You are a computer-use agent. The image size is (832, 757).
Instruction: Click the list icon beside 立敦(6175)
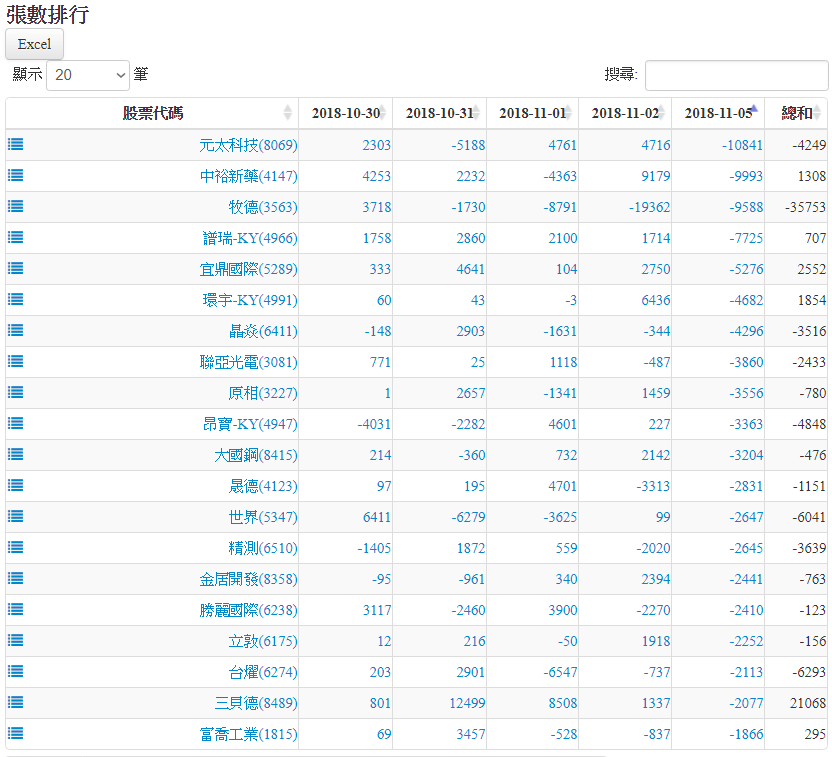tap(15, 640)
